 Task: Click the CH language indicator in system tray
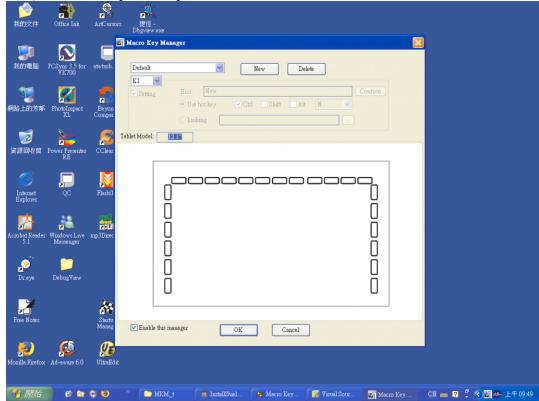click(x=432, y=394)
